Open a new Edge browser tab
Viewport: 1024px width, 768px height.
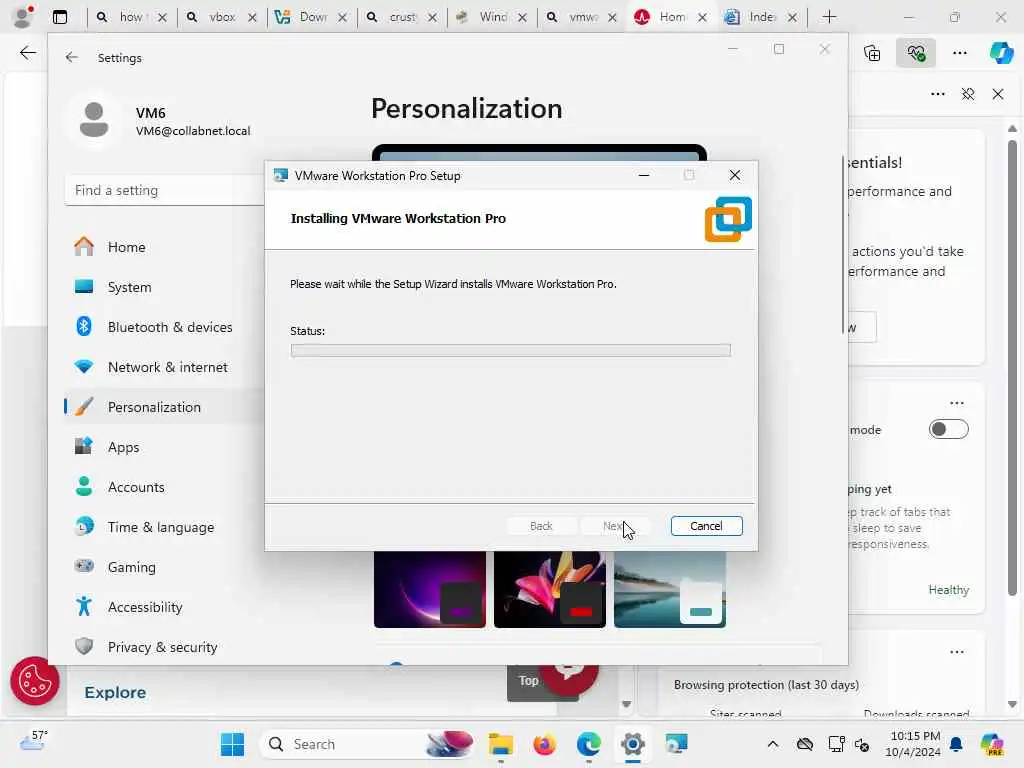pyautogui.click(x=829, y=17)
